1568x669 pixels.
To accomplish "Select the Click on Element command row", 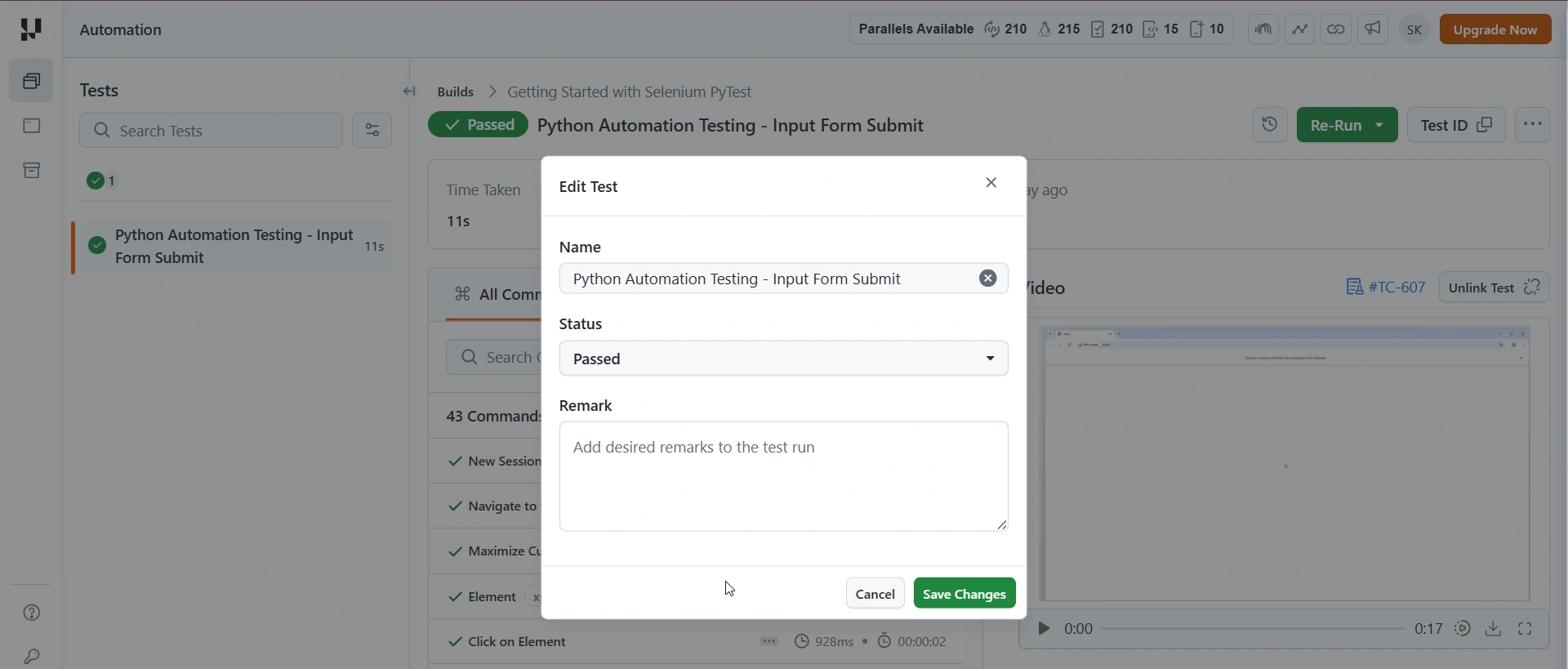I will [697, 642].
